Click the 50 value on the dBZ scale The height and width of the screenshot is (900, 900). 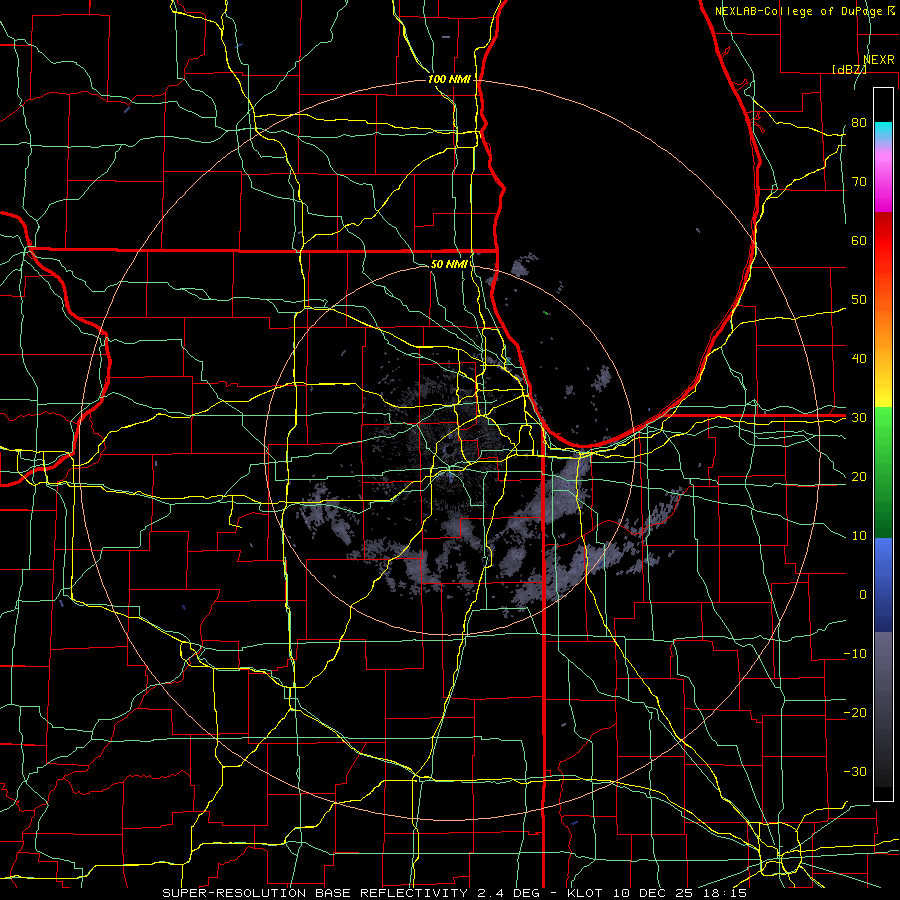(859, 300)
